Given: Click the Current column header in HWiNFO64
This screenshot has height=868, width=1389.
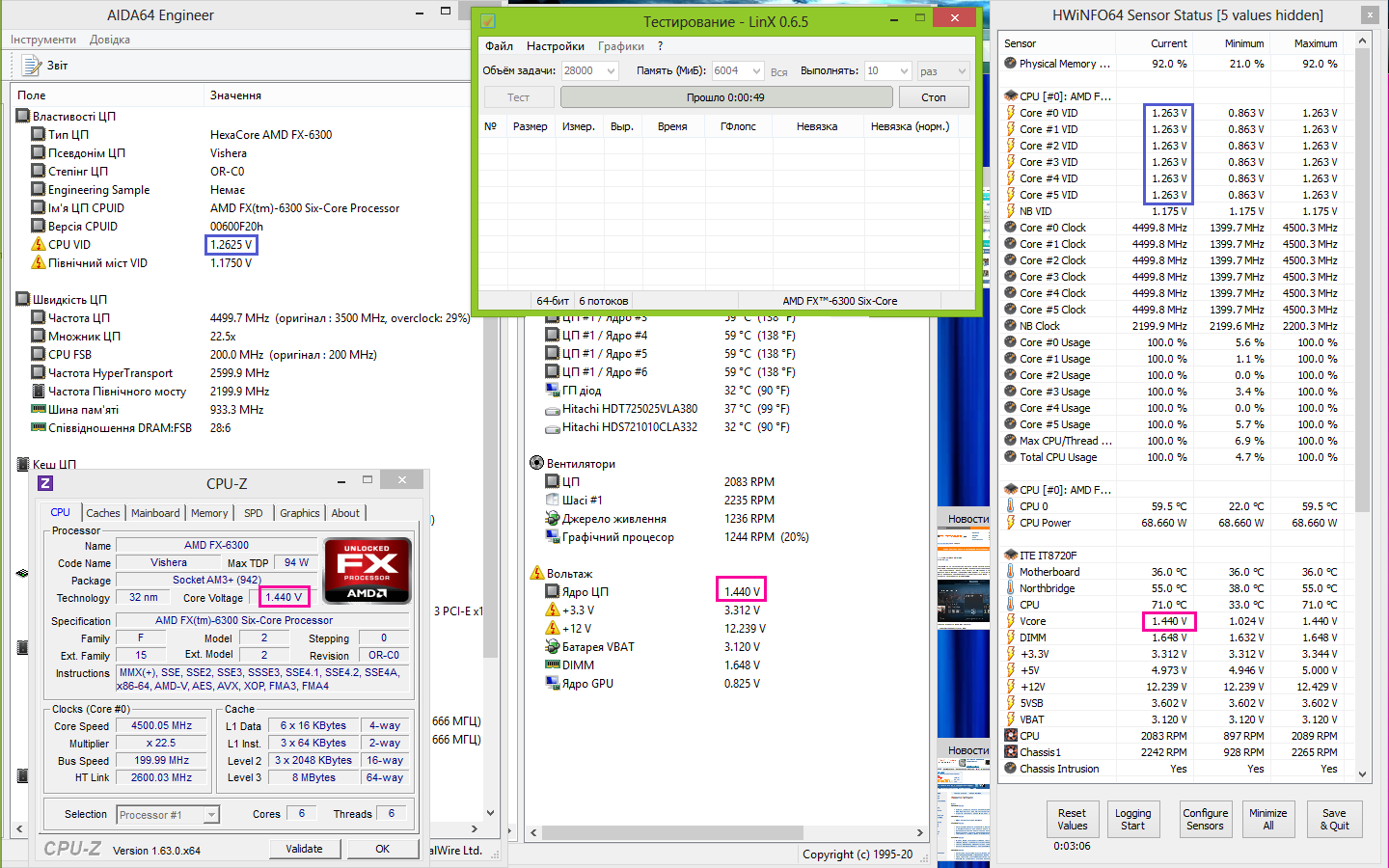Looking at the screenshot, I should tap(1154, 43).
